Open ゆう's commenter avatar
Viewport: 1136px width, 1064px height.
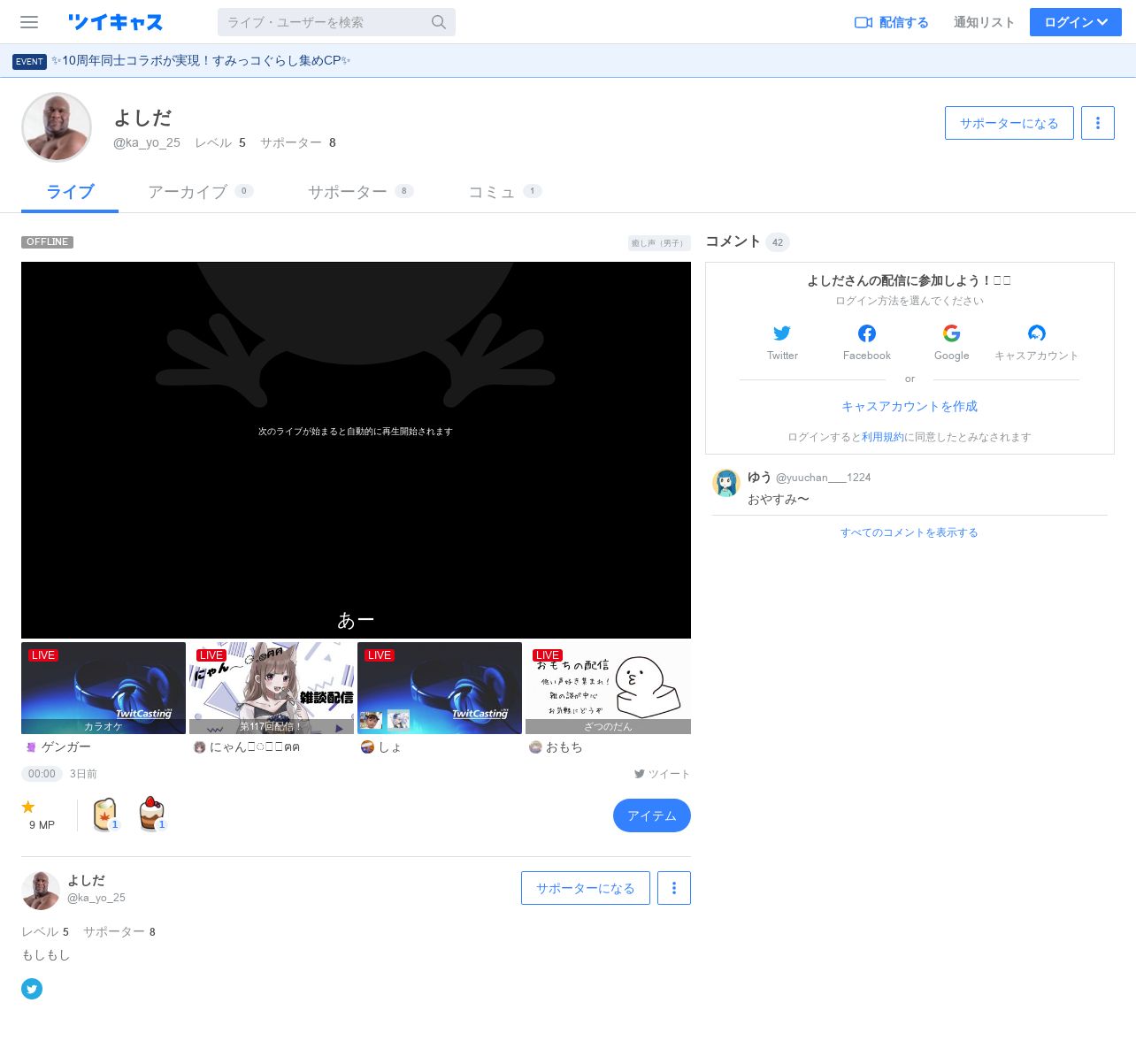(726, 483)
